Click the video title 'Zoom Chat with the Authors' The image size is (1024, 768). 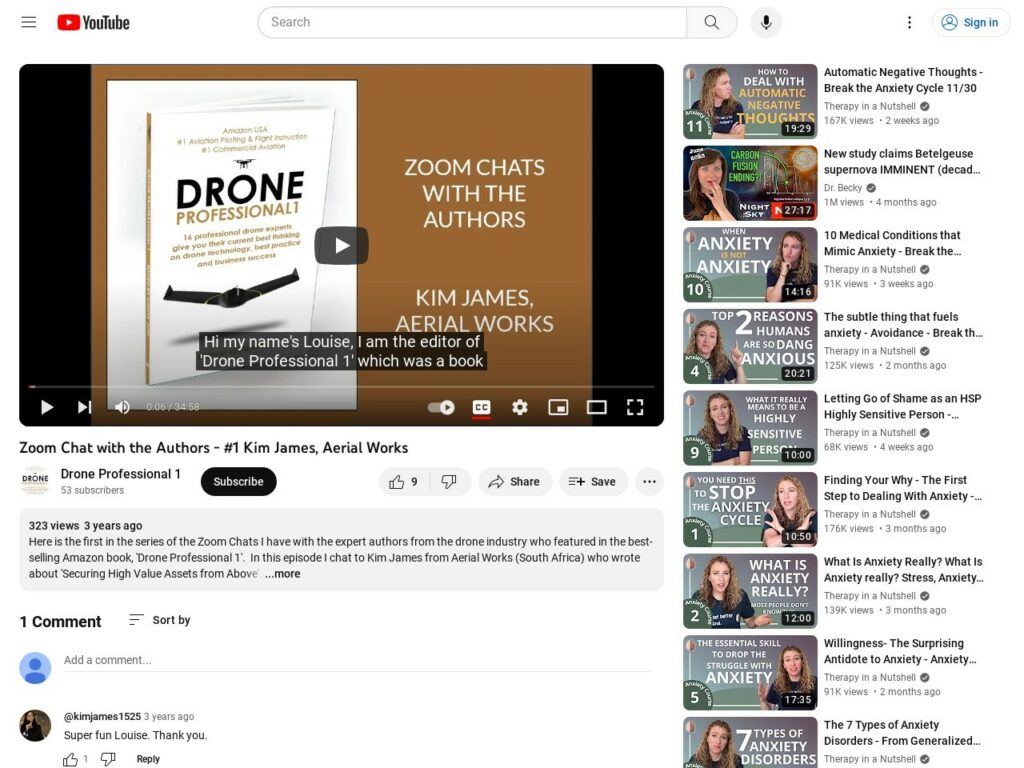pos(214,447)
